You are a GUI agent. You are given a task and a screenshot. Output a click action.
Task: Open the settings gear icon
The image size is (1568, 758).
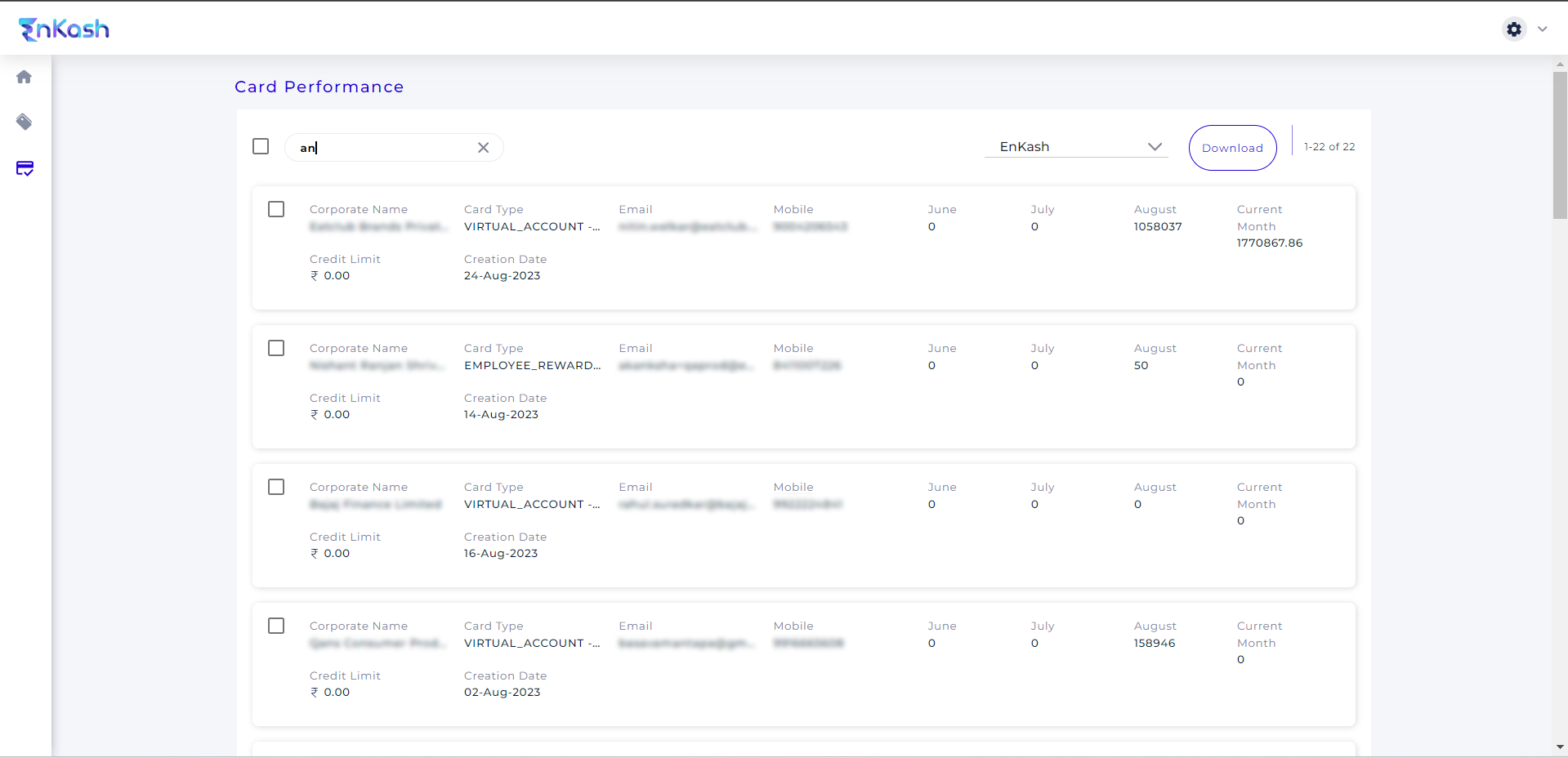1514,29
